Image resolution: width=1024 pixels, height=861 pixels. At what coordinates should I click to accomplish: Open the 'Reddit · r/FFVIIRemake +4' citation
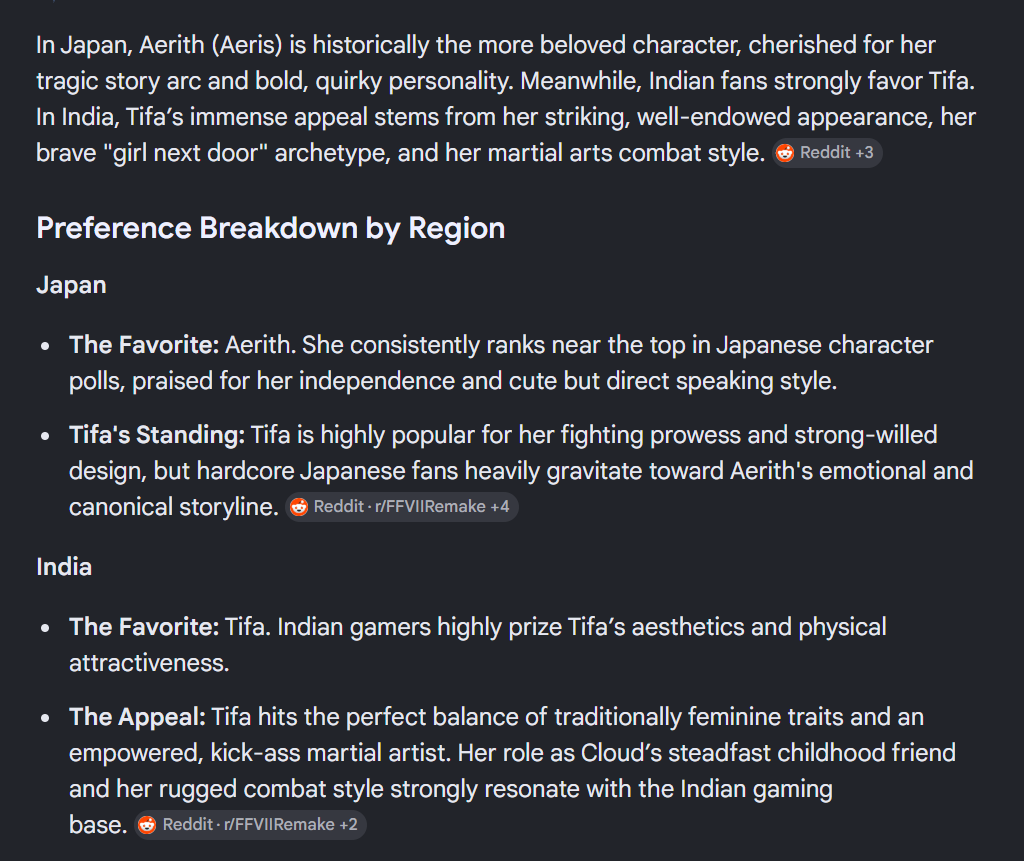[402, 507]
